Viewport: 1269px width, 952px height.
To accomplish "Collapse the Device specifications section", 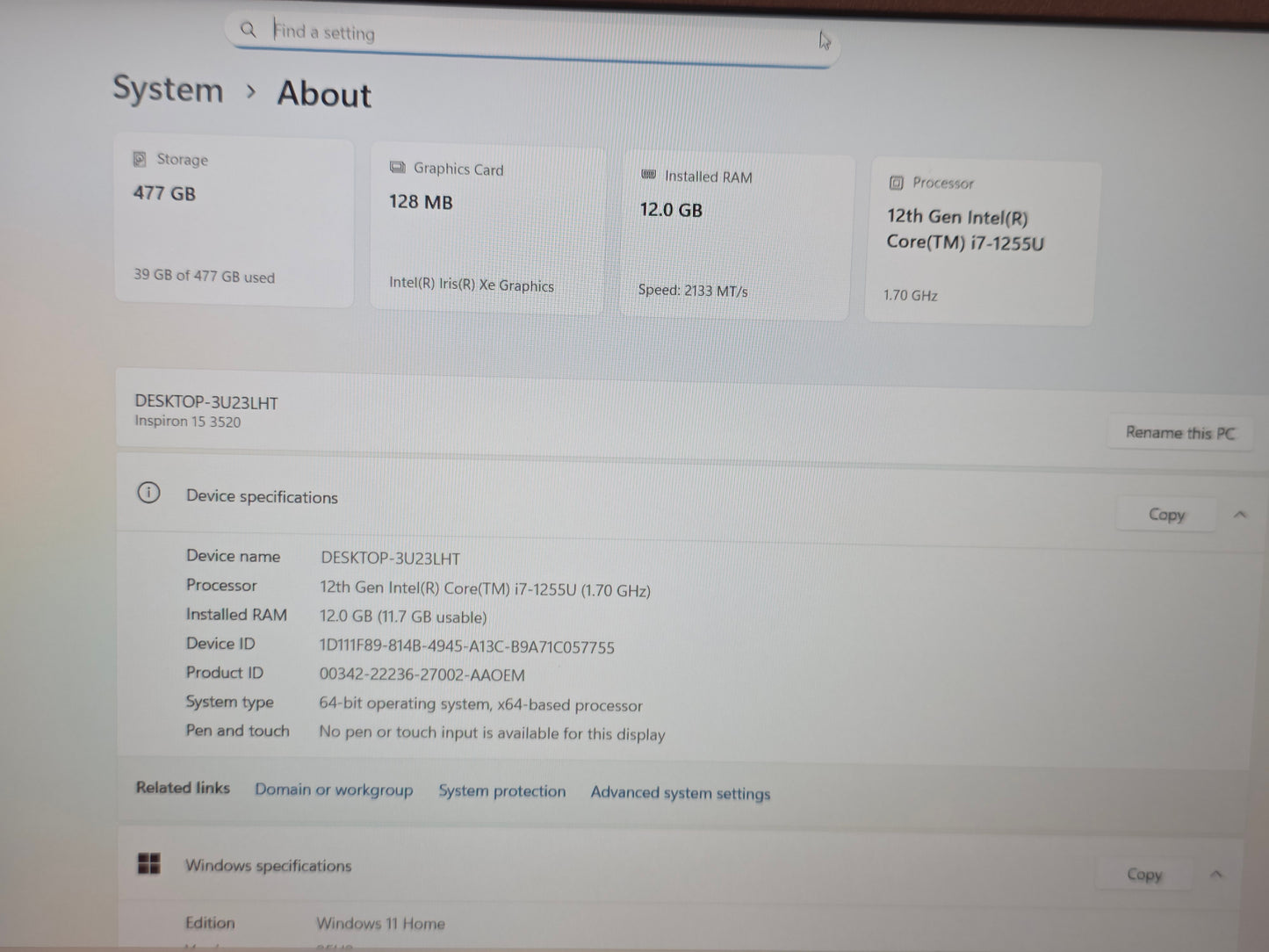I will [x=1239, y=515].
